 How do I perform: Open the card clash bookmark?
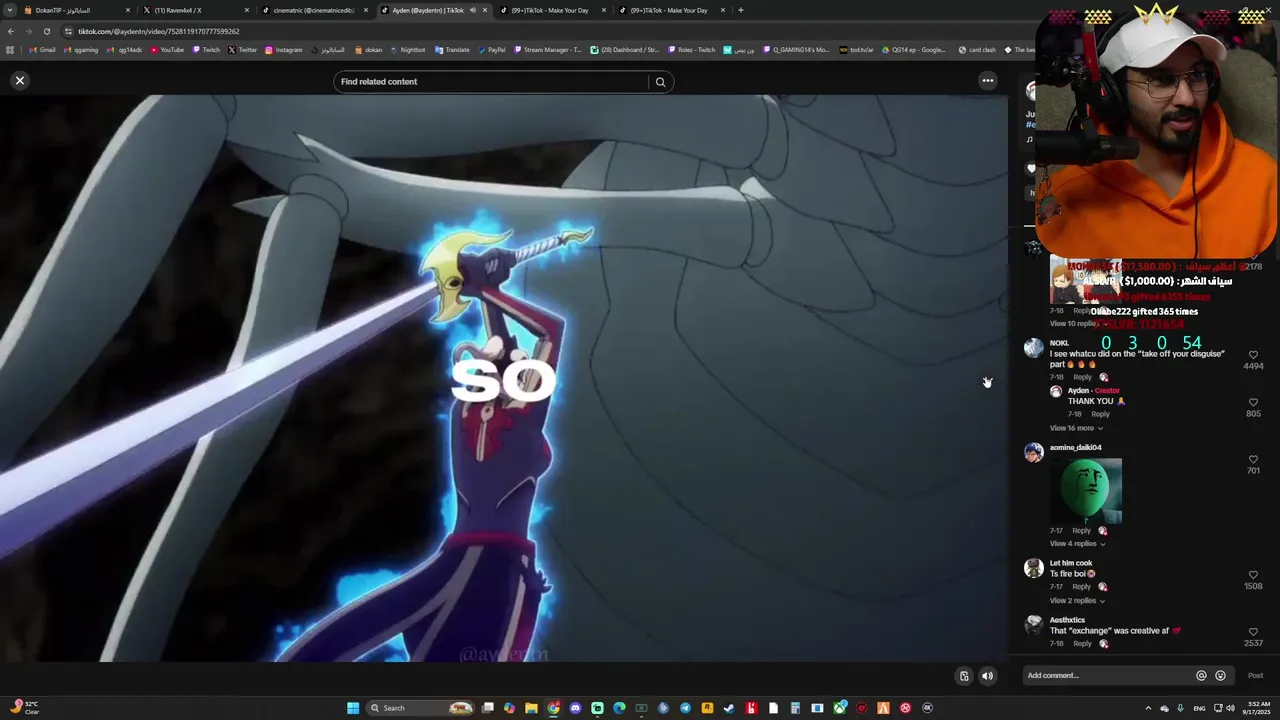point(977,50)
